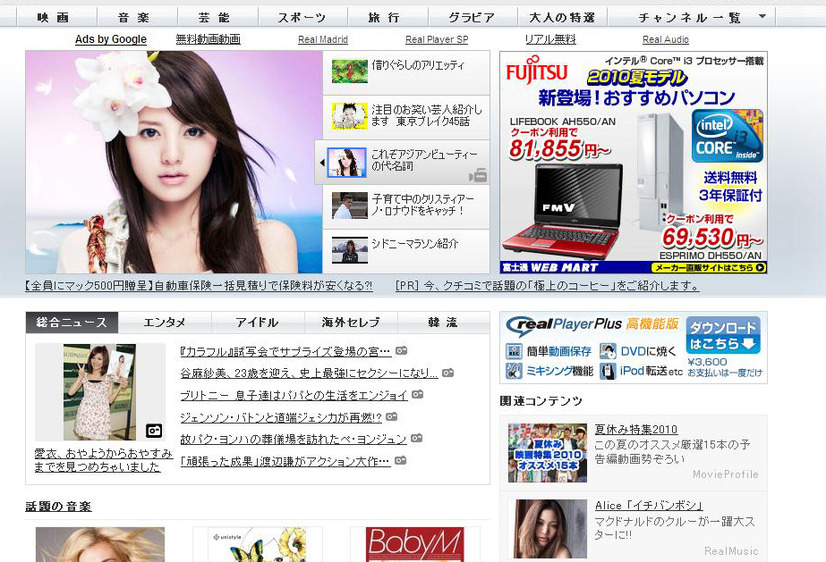Expand the チャンネル一覧 dropdown arrow
The image size is (826, 562).
tap(762, 16)
